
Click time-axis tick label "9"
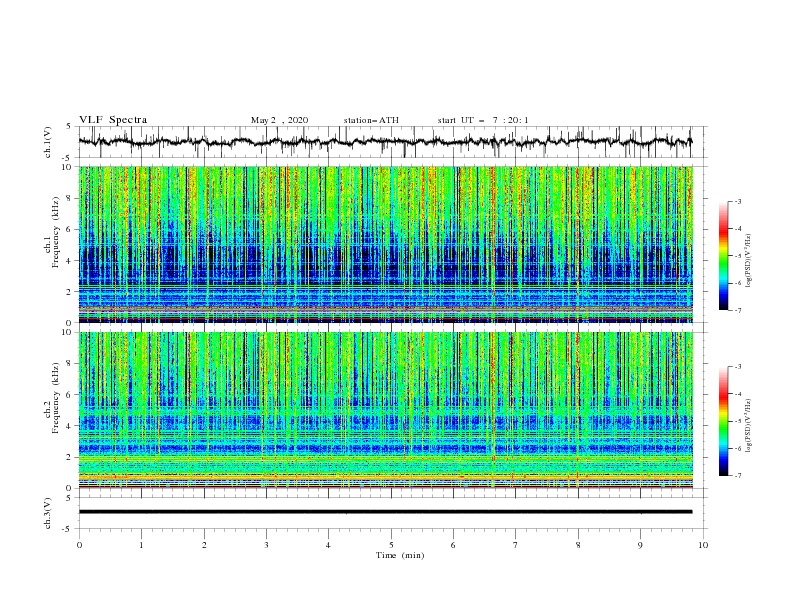click(x=640, y=545)
